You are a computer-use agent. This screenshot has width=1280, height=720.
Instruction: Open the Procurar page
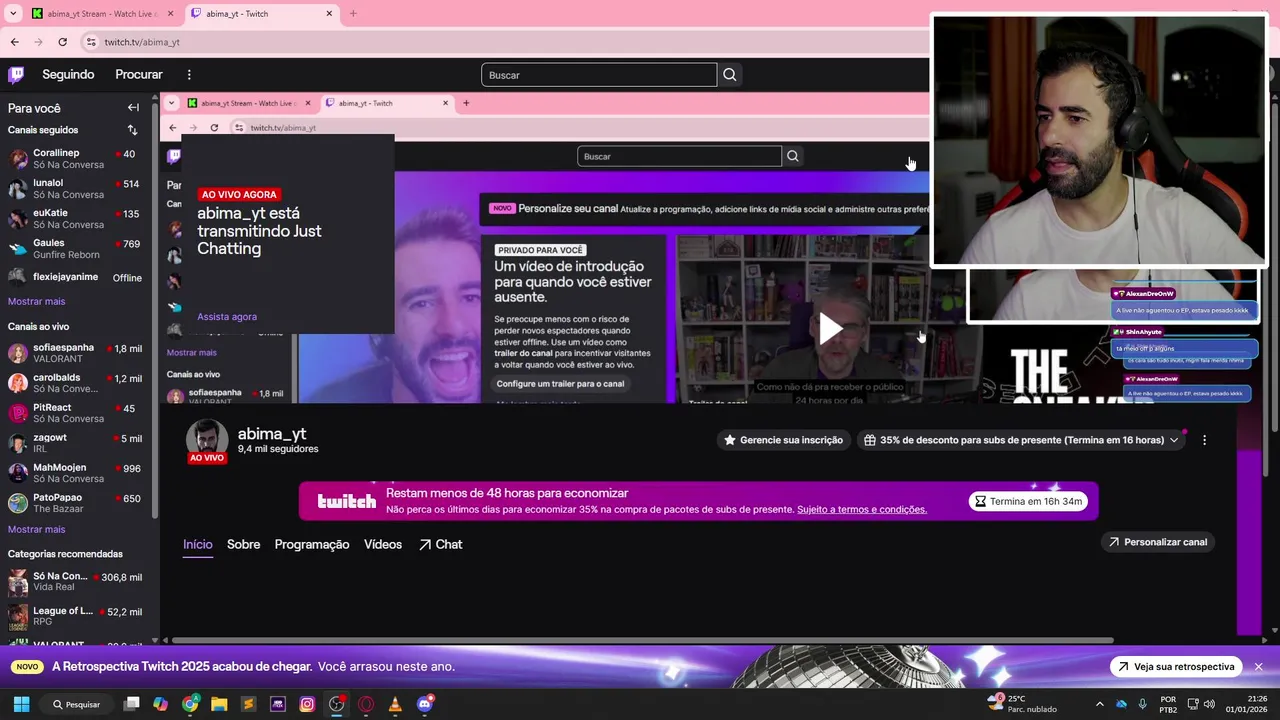(139, 74)
